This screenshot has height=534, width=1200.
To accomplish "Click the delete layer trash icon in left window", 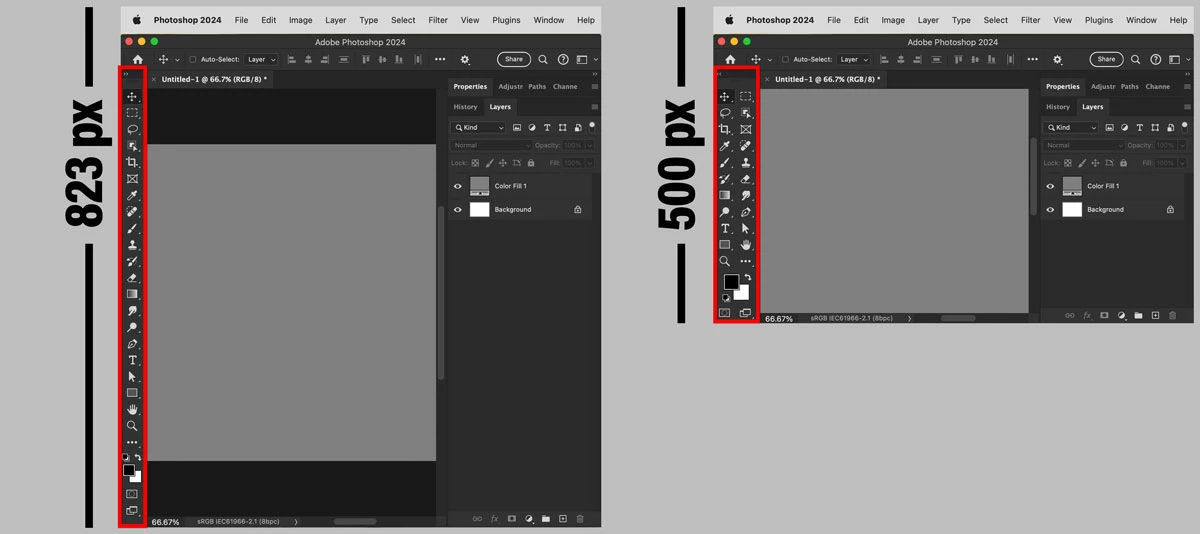I will (x=580, y=519).
